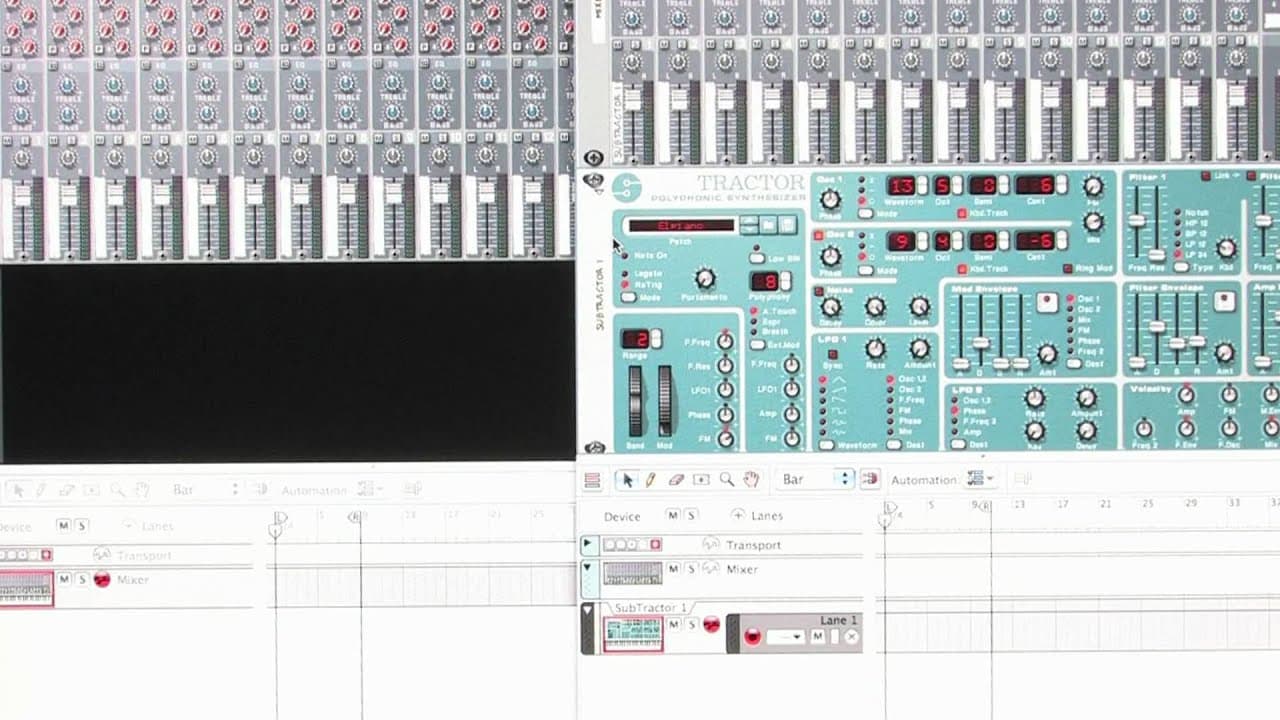Viewport: 1280px width, 720px height.
Task: Click Osc 1 Mode button
Action: tap(864, 213)
